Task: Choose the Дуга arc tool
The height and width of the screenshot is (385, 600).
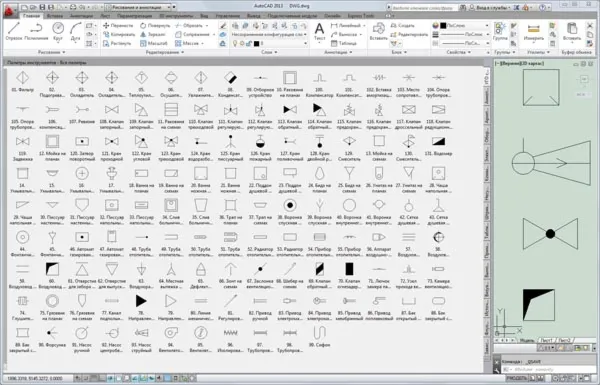Action: [x=75, y=31]
